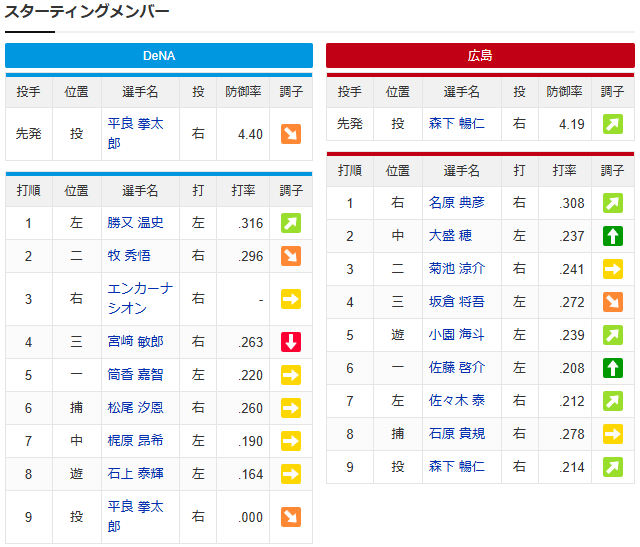
Task: Click the orange down-right arrow beside 牧 秀悟
Action: pos(291,256)
